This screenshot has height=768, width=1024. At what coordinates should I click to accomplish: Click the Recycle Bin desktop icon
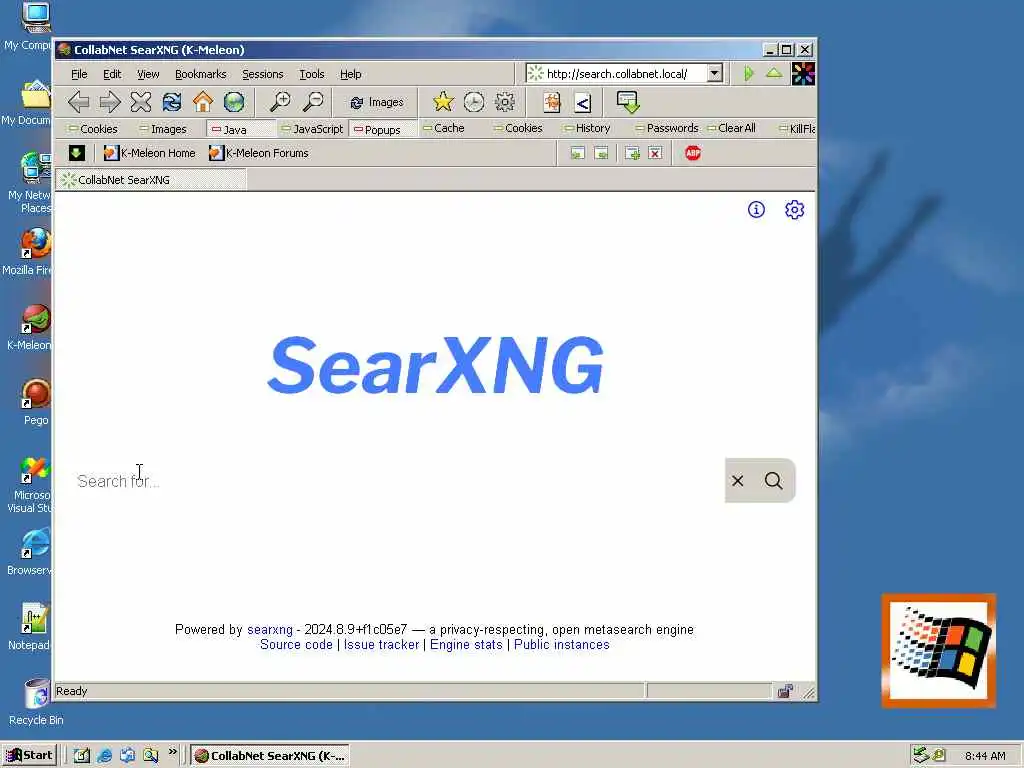36,702
